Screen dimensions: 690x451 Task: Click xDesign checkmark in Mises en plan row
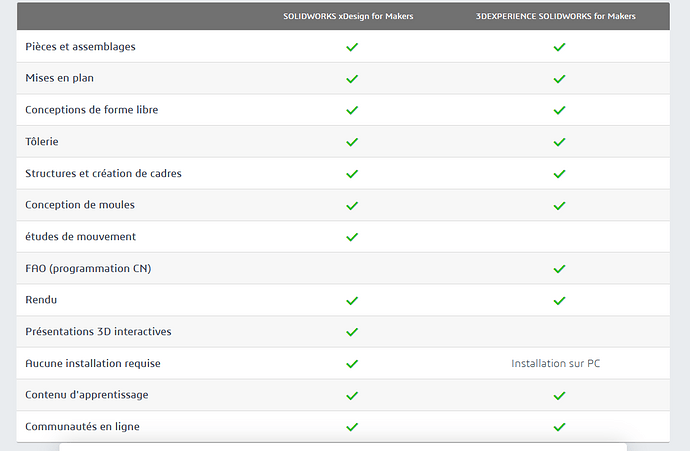click(x=352, y=79)
